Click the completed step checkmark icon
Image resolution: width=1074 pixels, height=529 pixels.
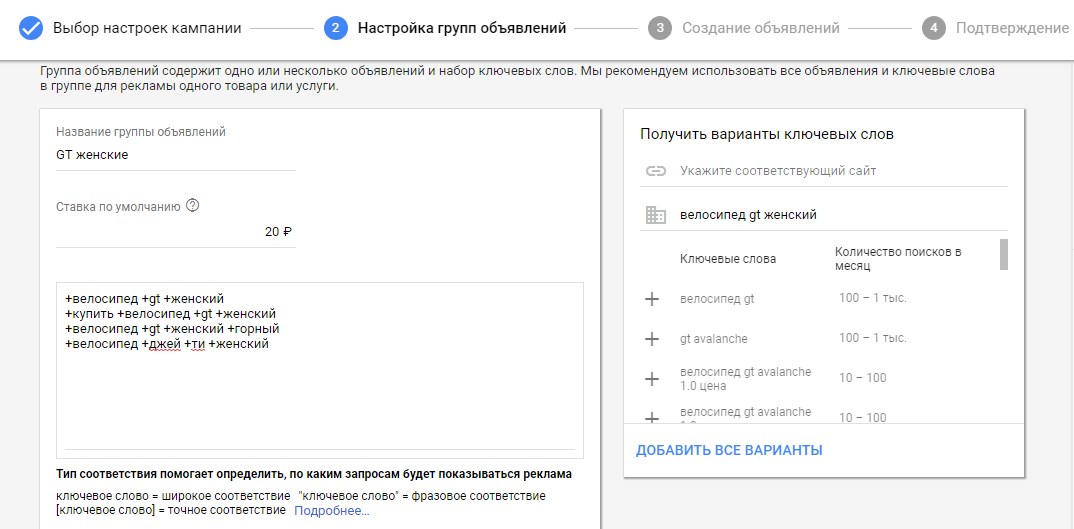(x=31, y=28)
